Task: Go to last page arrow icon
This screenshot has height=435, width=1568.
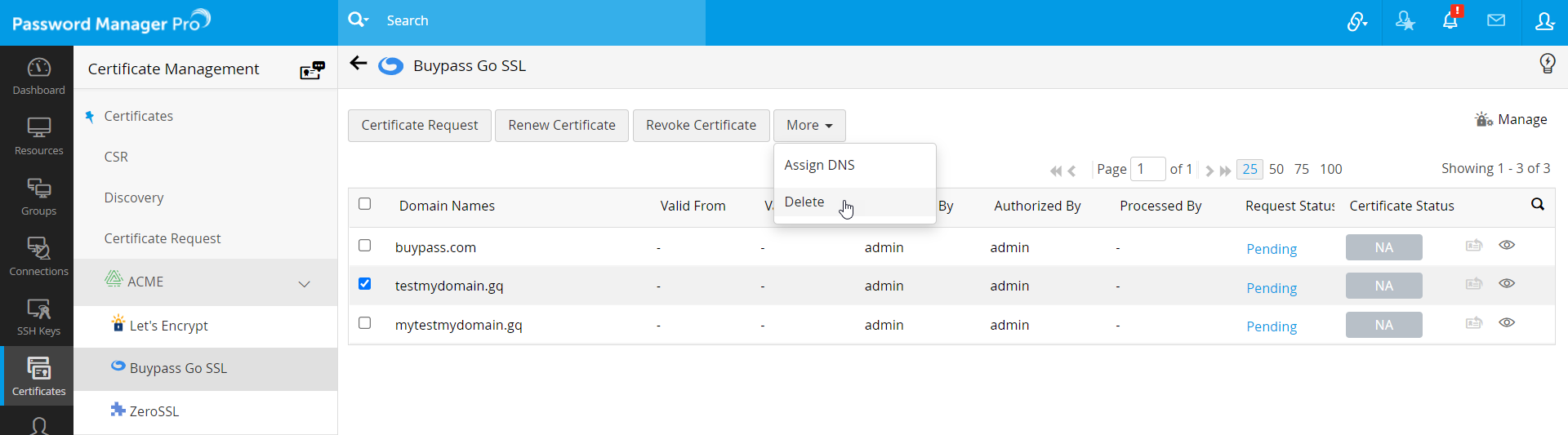Action: coord(1225,171)
